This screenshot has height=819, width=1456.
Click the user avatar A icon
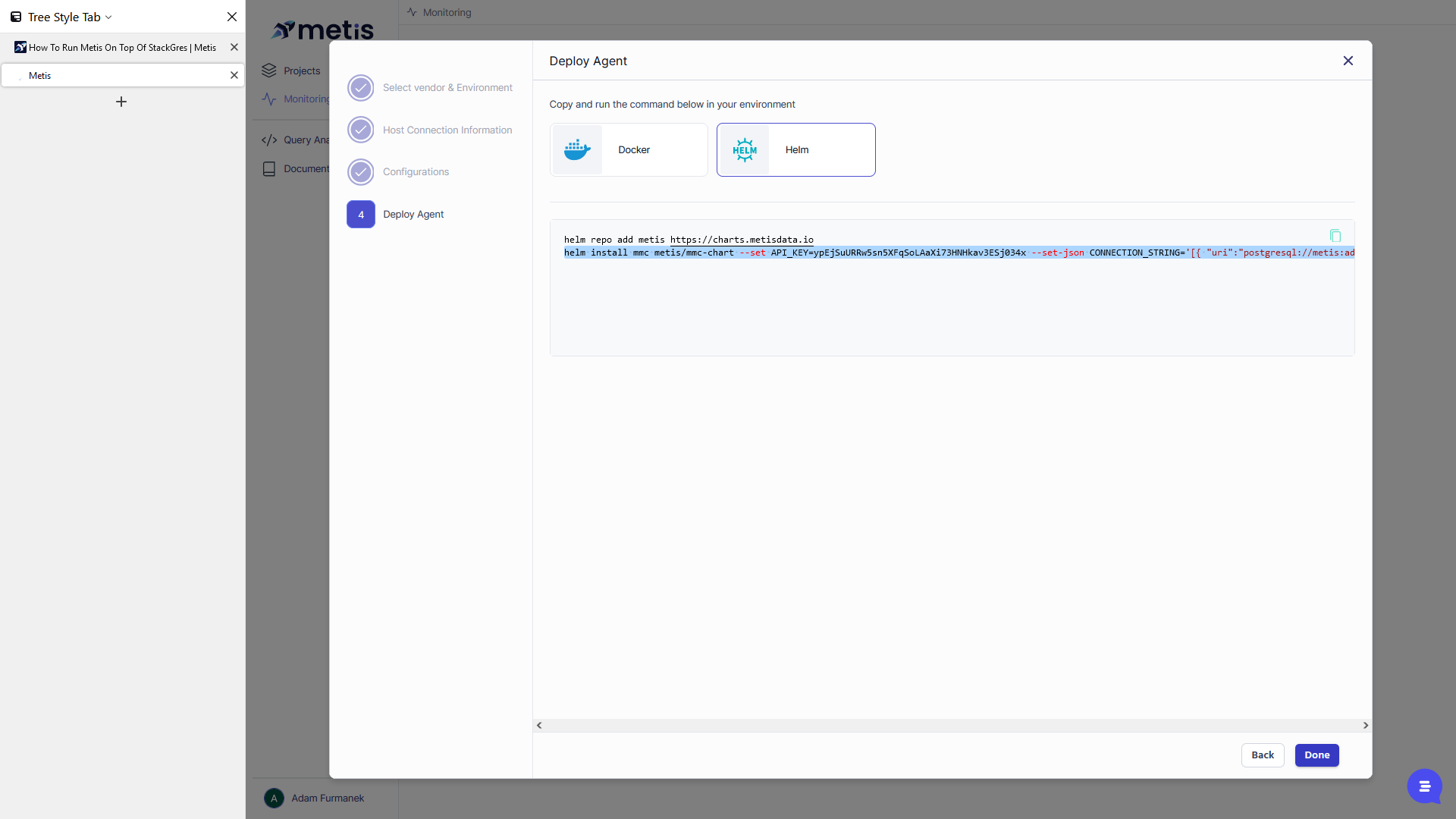point(274,799)
